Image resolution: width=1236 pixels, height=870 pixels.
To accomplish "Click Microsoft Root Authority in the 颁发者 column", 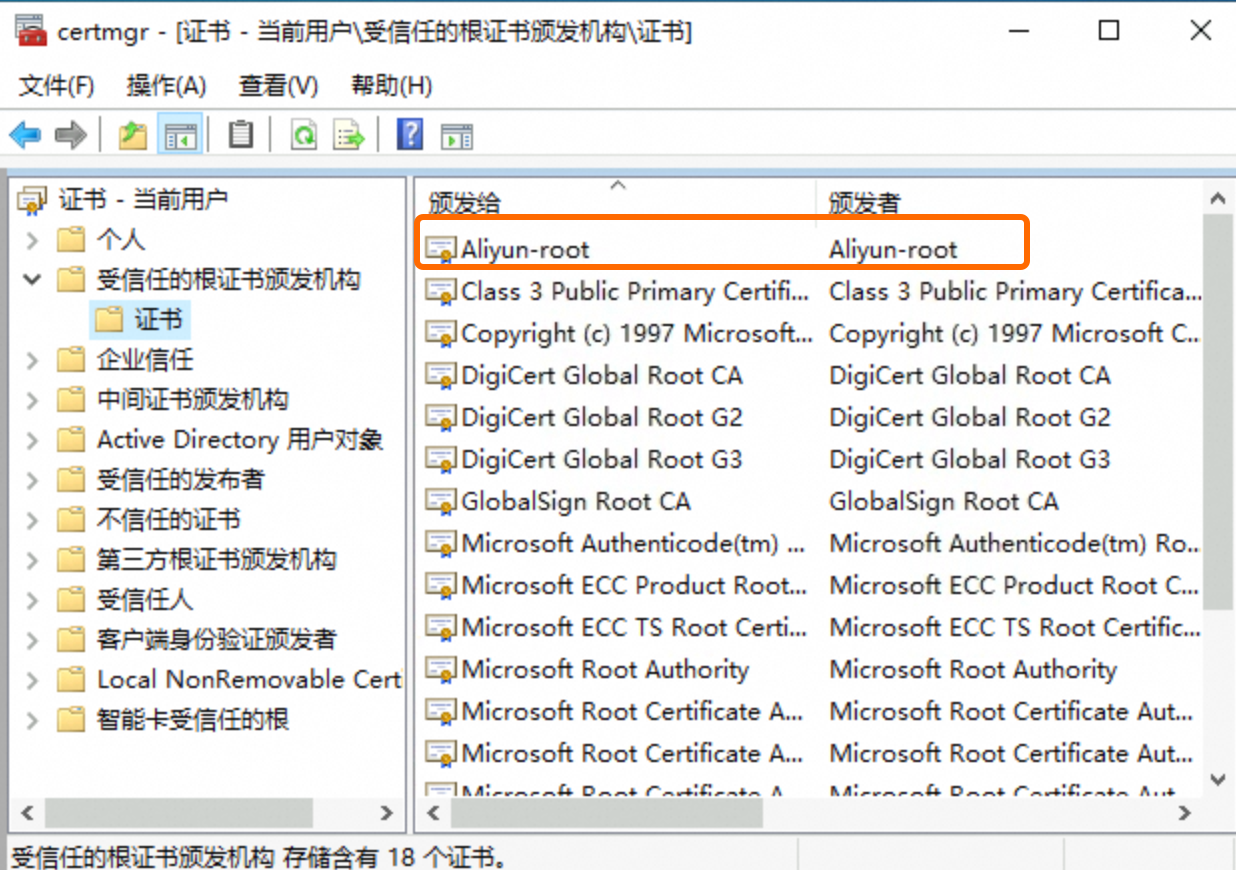I will 973,670.
